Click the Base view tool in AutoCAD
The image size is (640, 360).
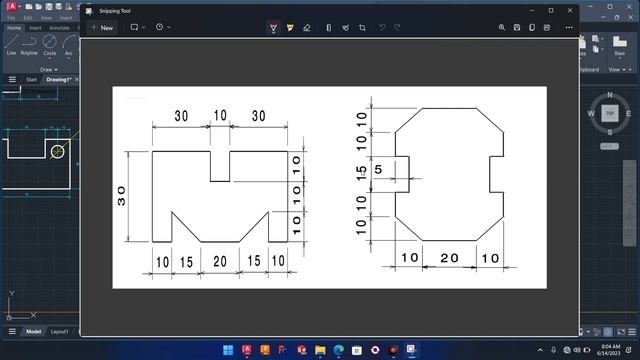(620, 45)
